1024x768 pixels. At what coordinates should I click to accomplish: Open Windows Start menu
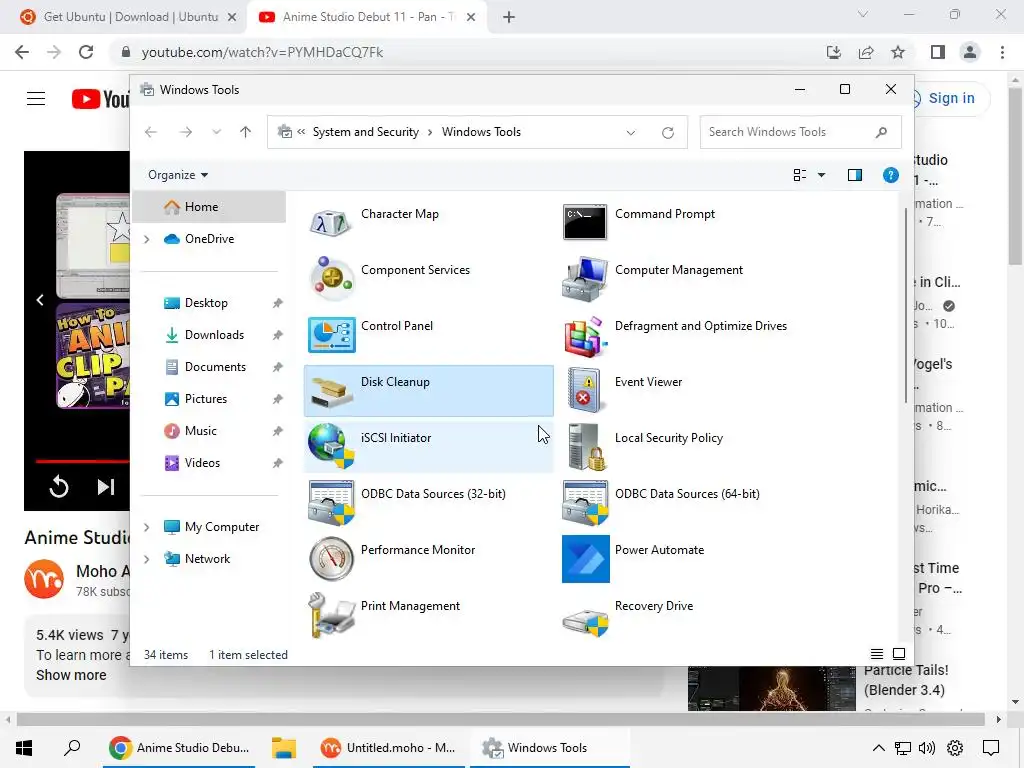24,748
